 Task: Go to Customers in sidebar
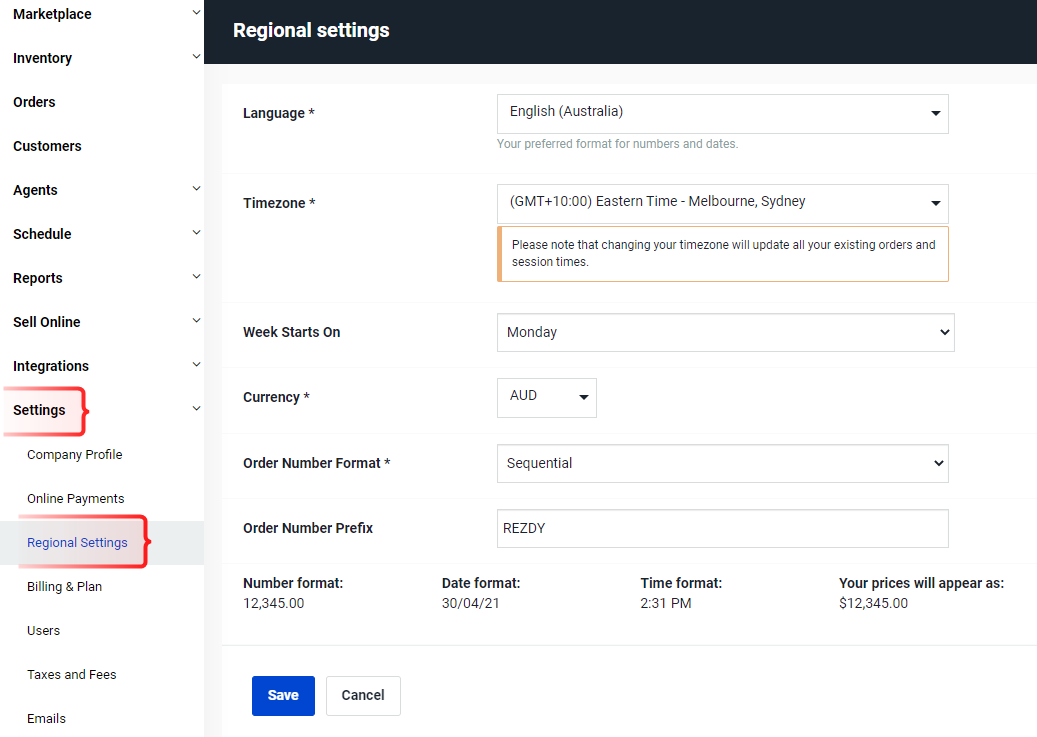click(47, 146)
